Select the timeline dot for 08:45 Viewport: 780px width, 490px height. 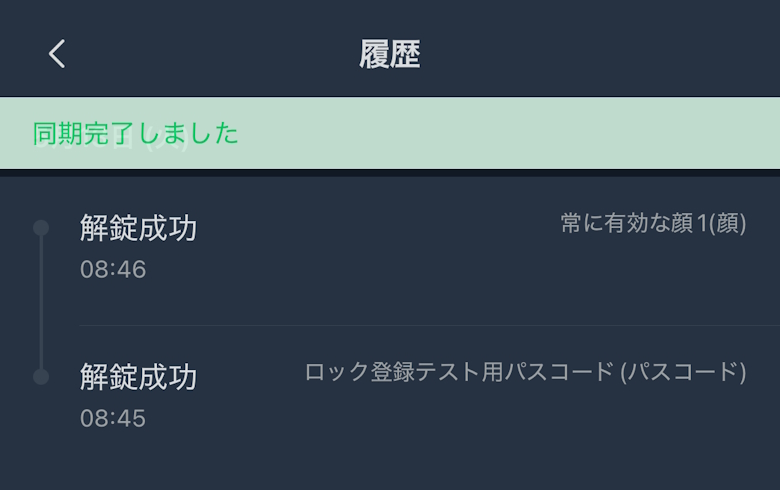(41, 377)
